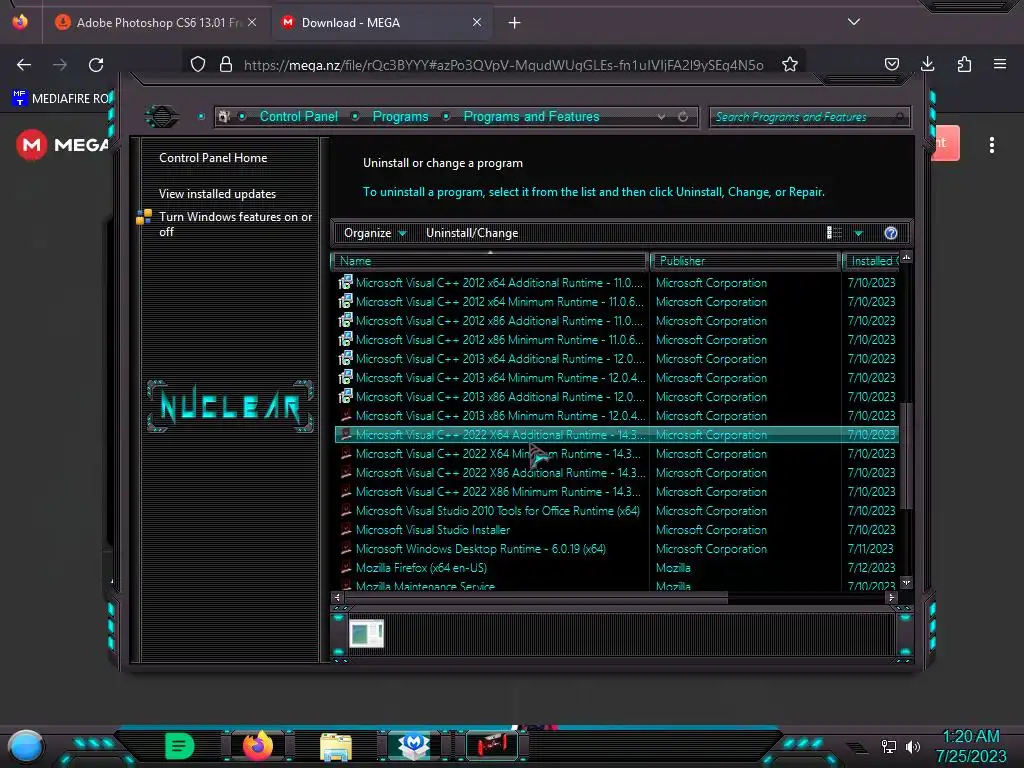Open the MEGA three-dot options menu
1024x768 pixels.
(991, 145)
